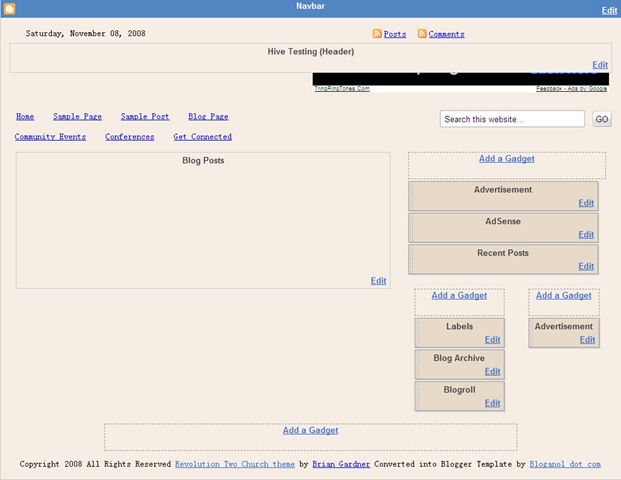Viewport: 621px width, 480px height.
Task: Open the Conferences menu item
Action: point(130,137)
